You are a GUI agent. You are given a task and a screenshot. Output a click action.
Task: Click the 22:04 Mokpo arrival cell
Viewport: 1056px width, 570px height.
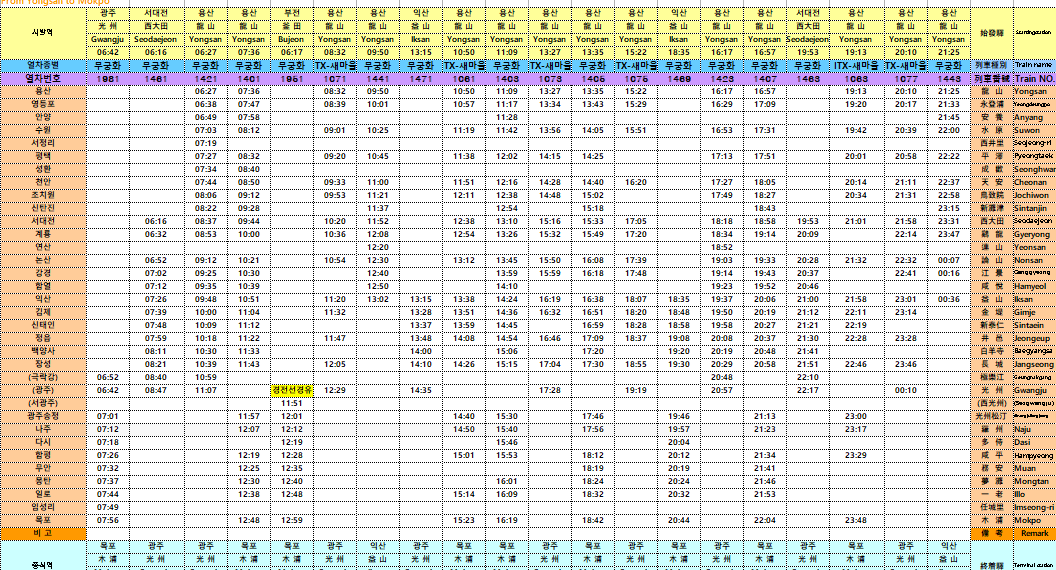764,520
